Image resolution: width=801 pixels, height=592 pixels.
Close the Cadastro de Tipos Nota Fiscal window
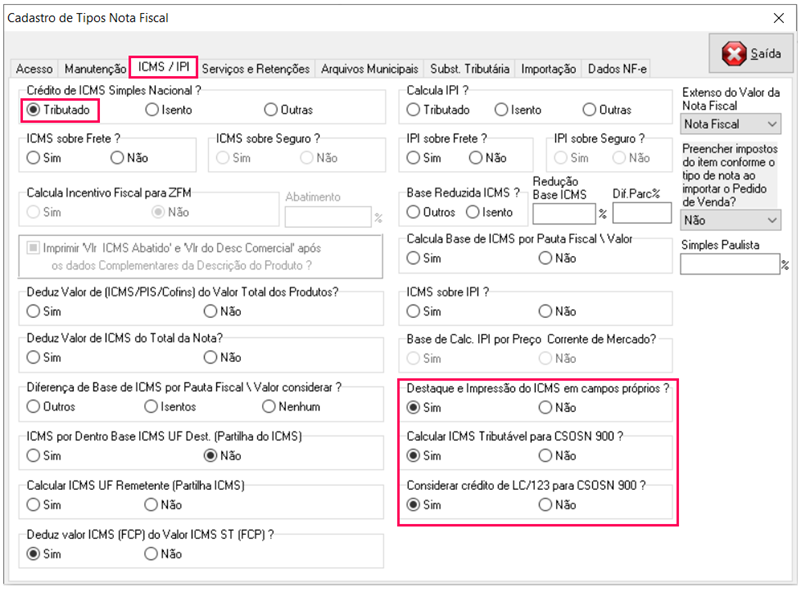pos(778,17)
